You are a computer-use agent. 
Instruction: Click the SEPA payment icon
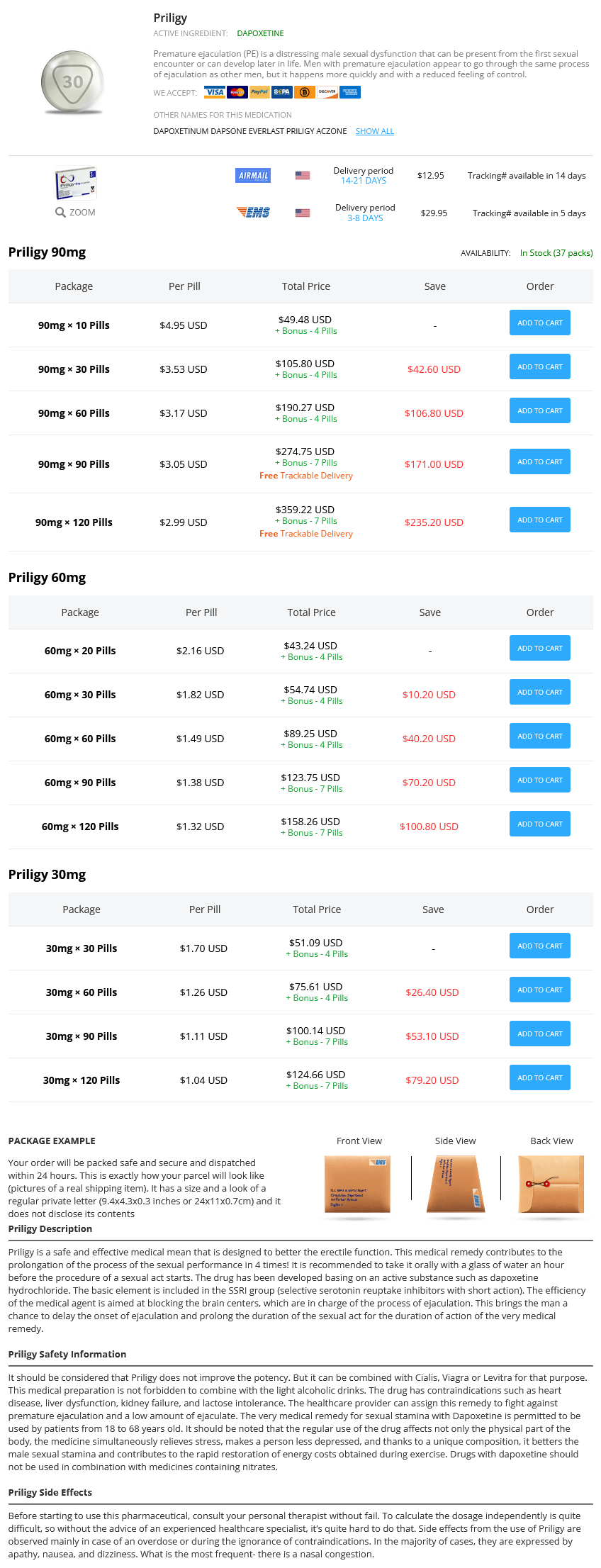[282, 92]
